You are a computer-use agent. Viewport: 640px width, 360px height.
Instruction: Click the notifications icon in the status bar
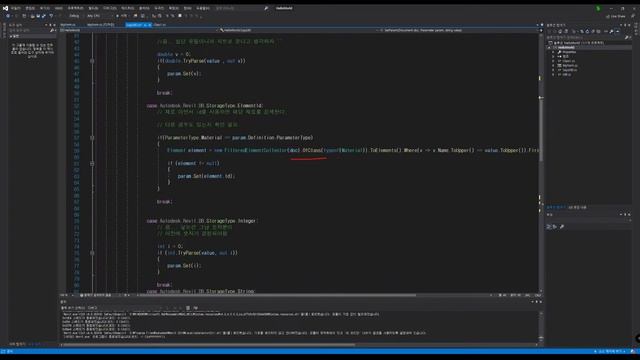(633, 351)
